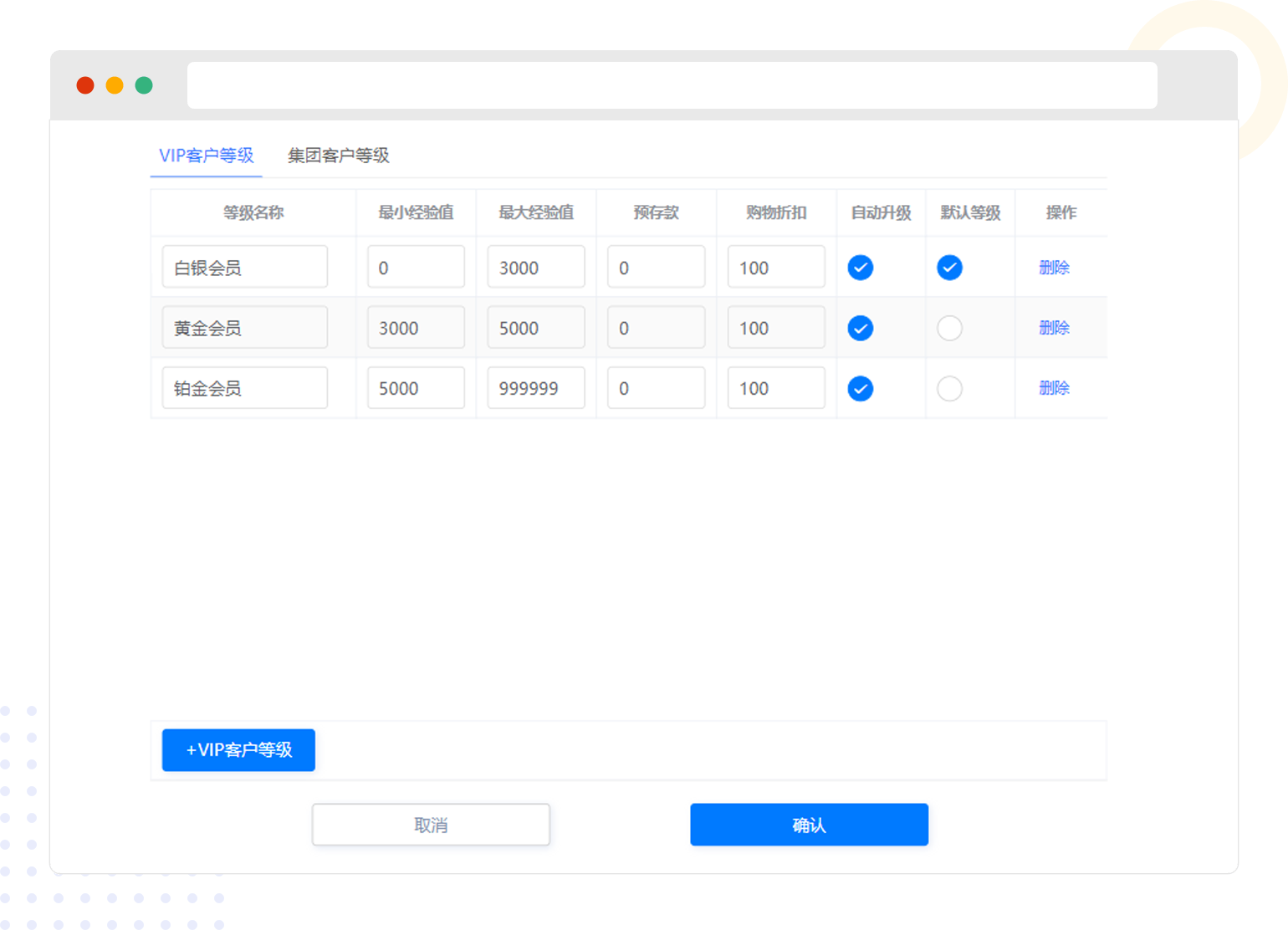Screen dimensions: 1288x930
Task: Click the 默认等级 column header
Action: point(970,212)
